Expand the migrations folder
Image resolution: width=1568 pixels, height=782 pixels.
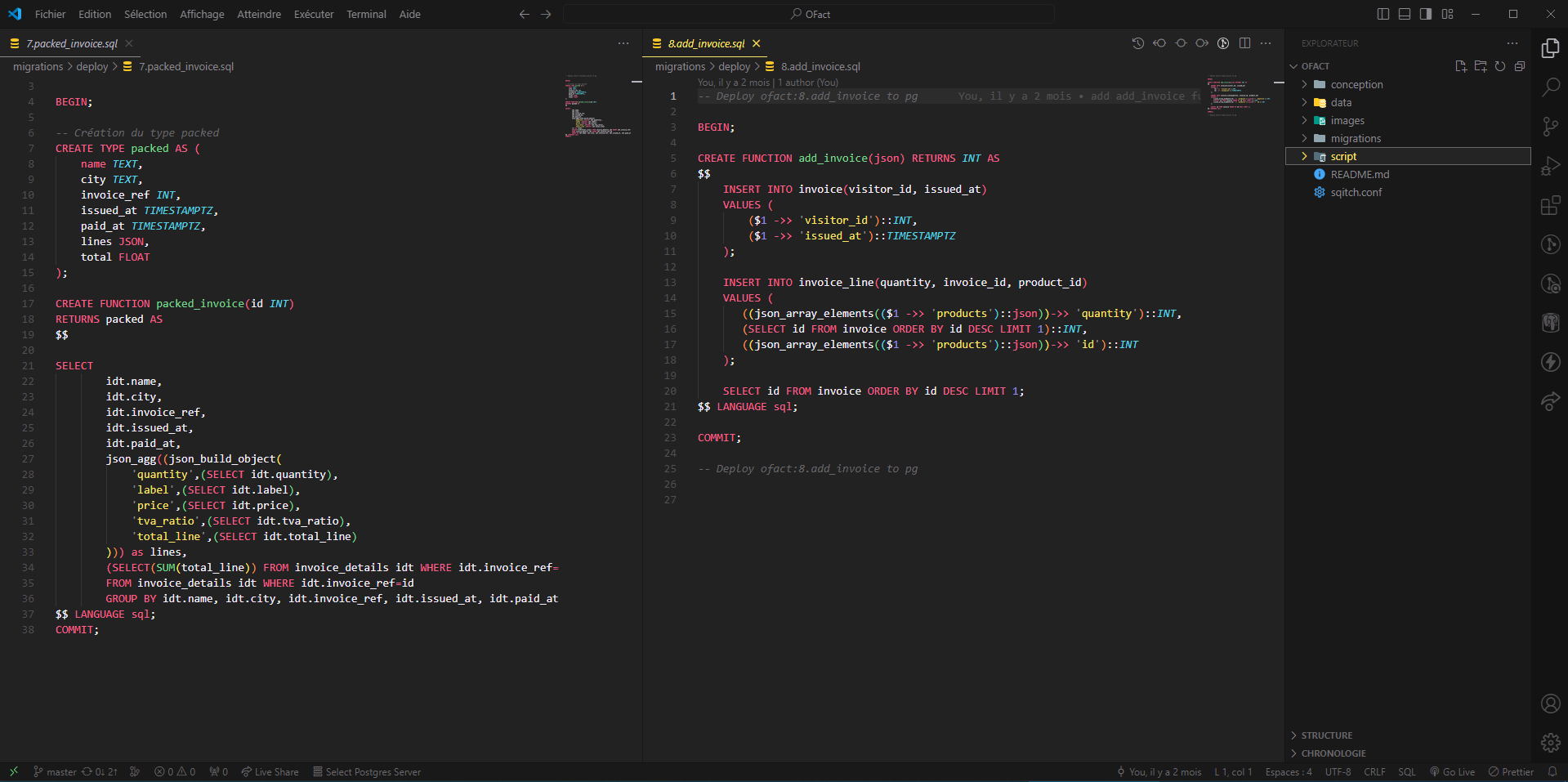1355,139
